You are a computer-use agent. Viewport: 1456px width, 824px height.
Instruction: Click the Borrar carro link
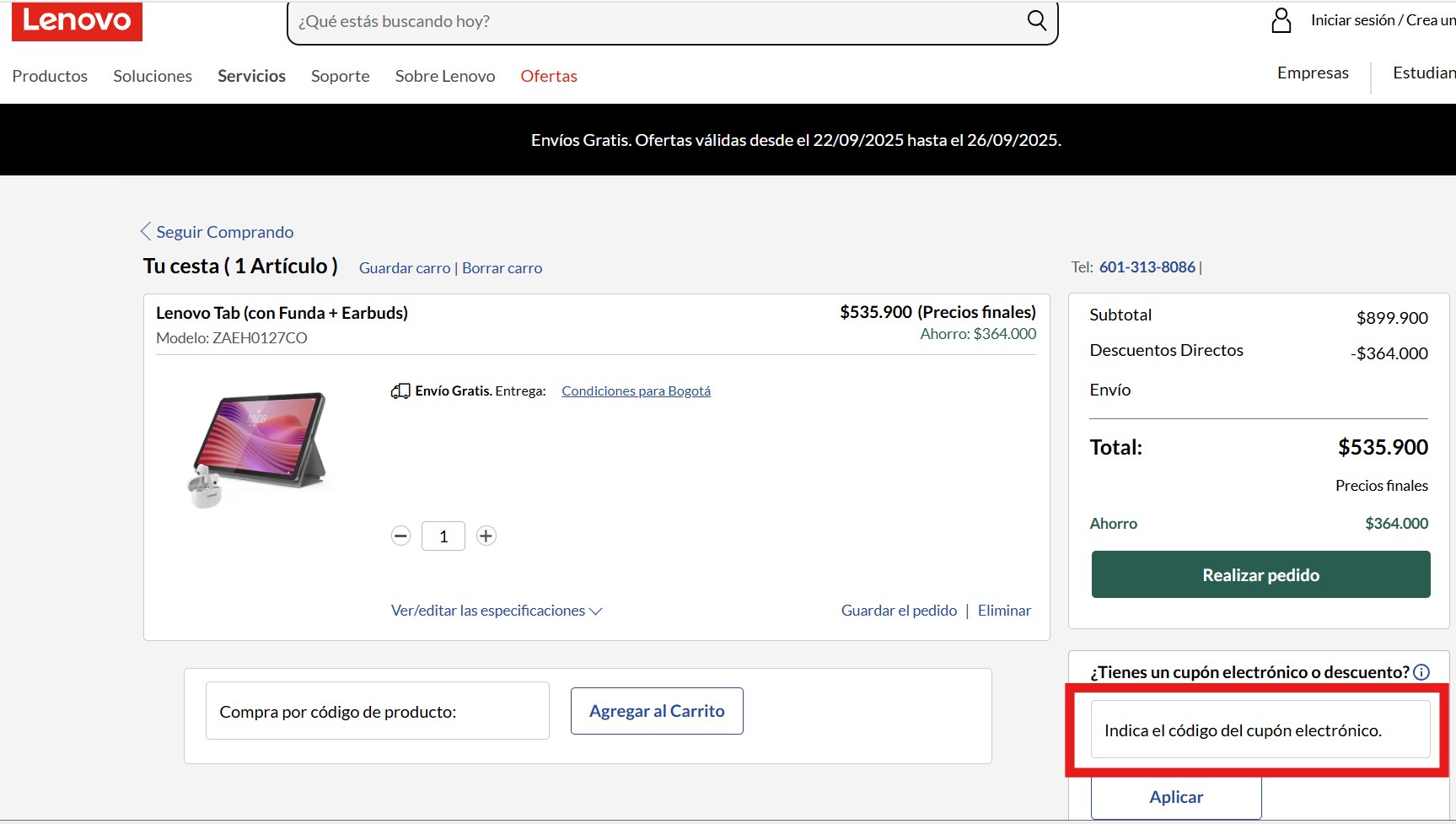(502, 268)
